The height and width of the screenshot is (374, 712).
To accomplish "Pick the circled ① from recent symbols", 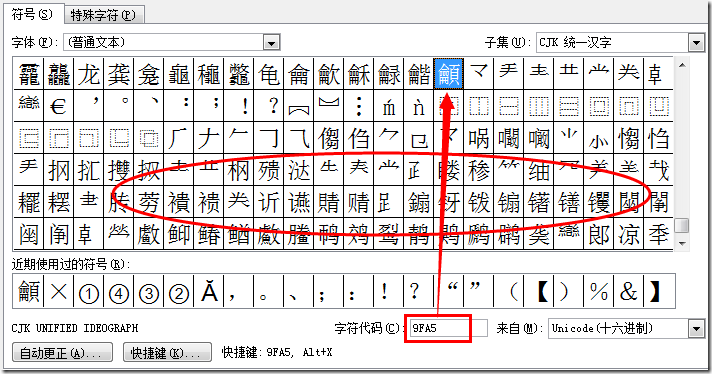I will [89, 291].
